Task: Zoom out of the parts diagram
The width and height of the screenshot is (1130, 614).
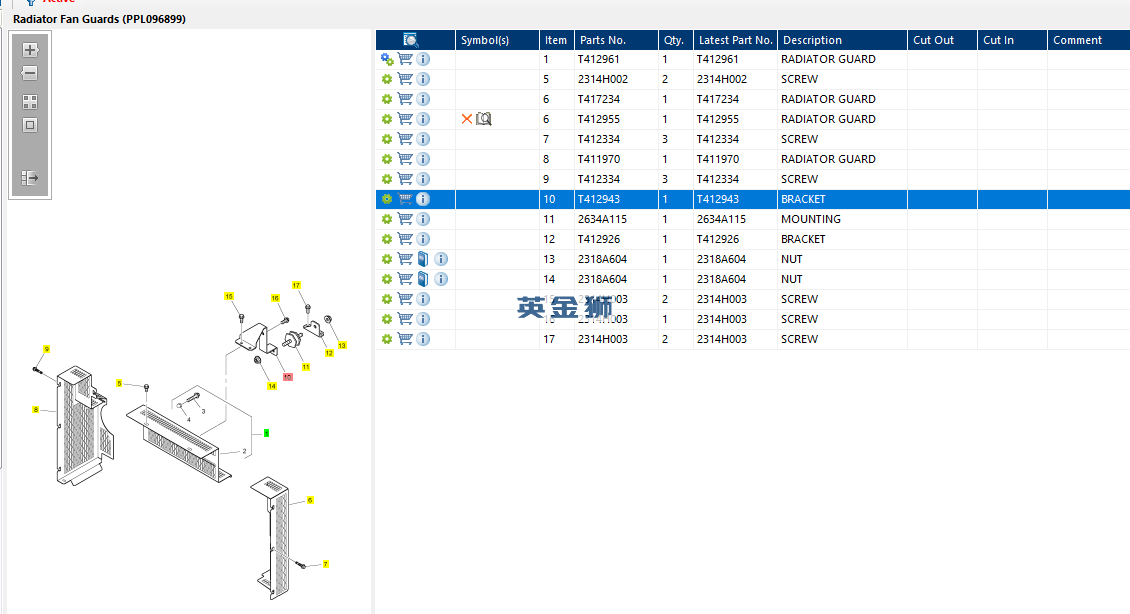Action: point(30,73)
